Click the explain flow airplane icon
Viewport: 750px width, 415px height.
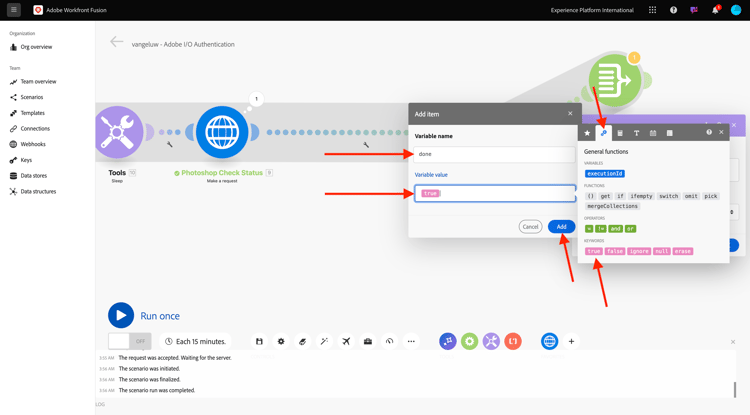[346, 341]
